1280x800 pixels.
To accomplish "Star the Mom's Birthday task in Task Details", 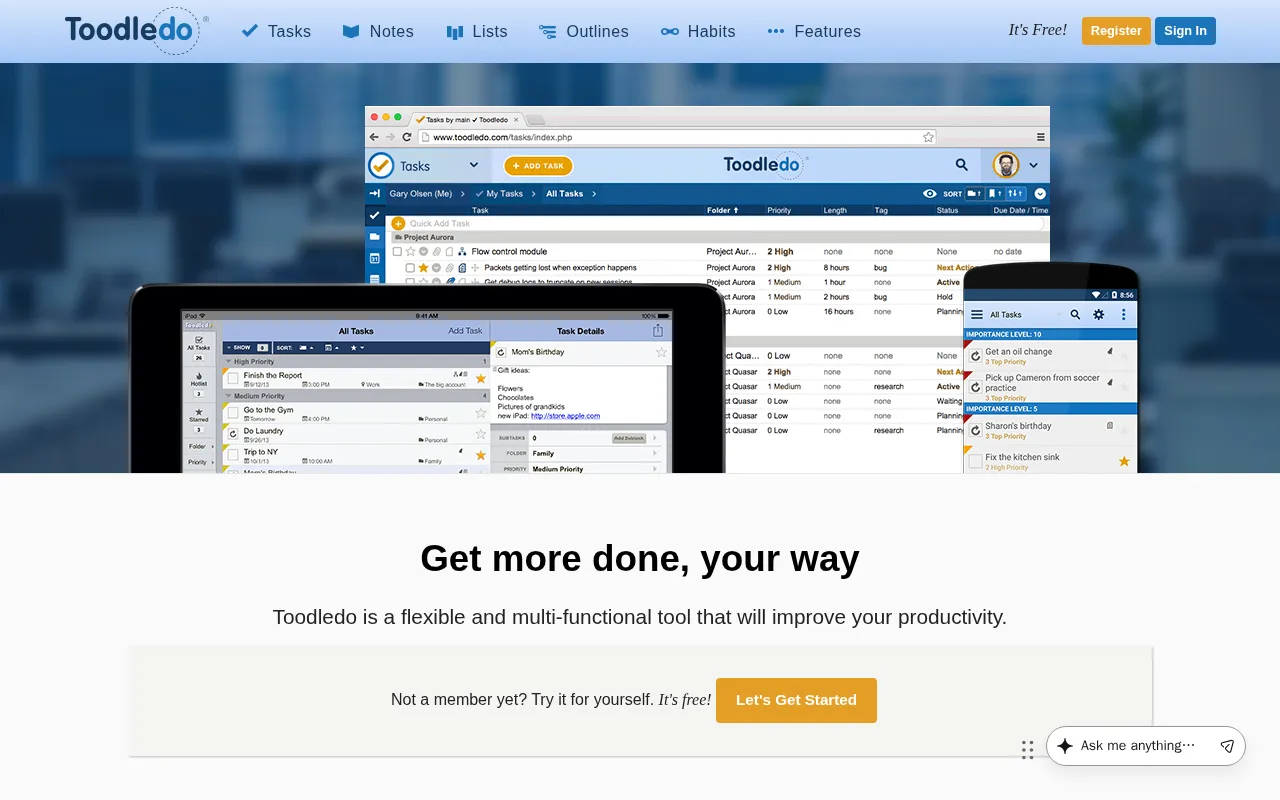I will [661, 352].
